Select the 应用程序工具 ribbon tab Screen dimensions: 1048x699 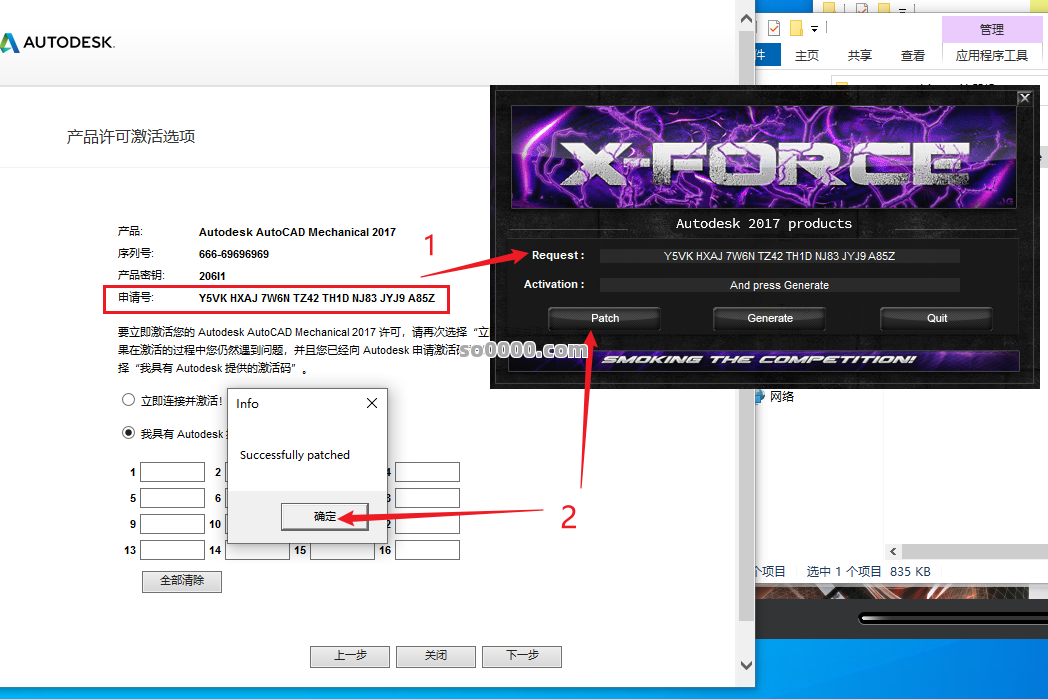point(992,55)
